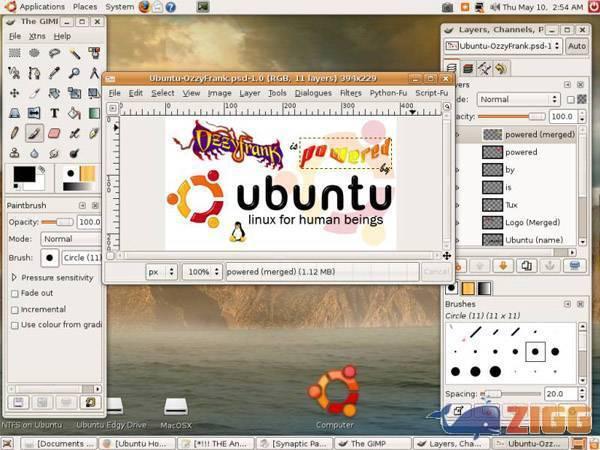600x450 pixels.
Task: Toggle Quick Mask at image window corner
Action: click(110, 256)
